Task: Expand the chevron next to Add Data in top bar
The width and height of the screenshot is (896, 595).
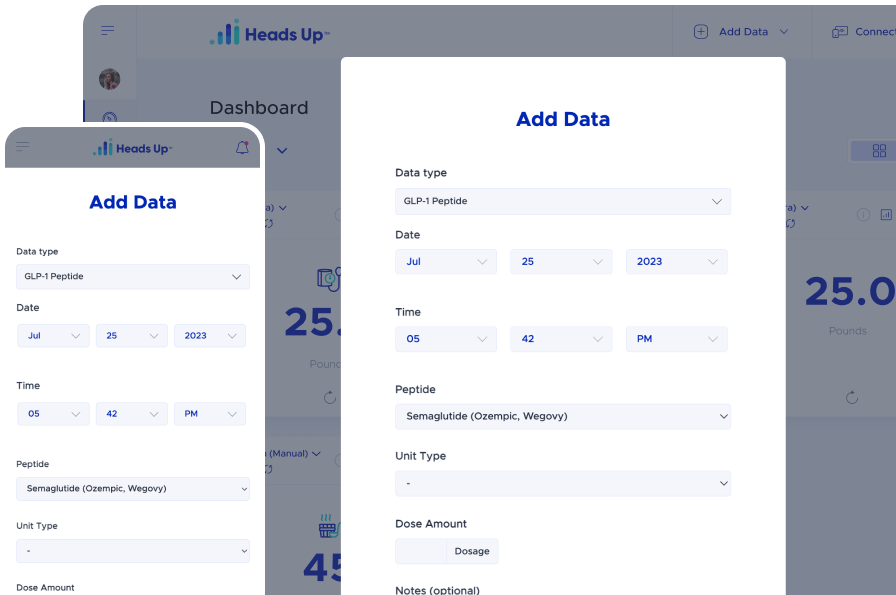Action: click(x=784, y=31)
